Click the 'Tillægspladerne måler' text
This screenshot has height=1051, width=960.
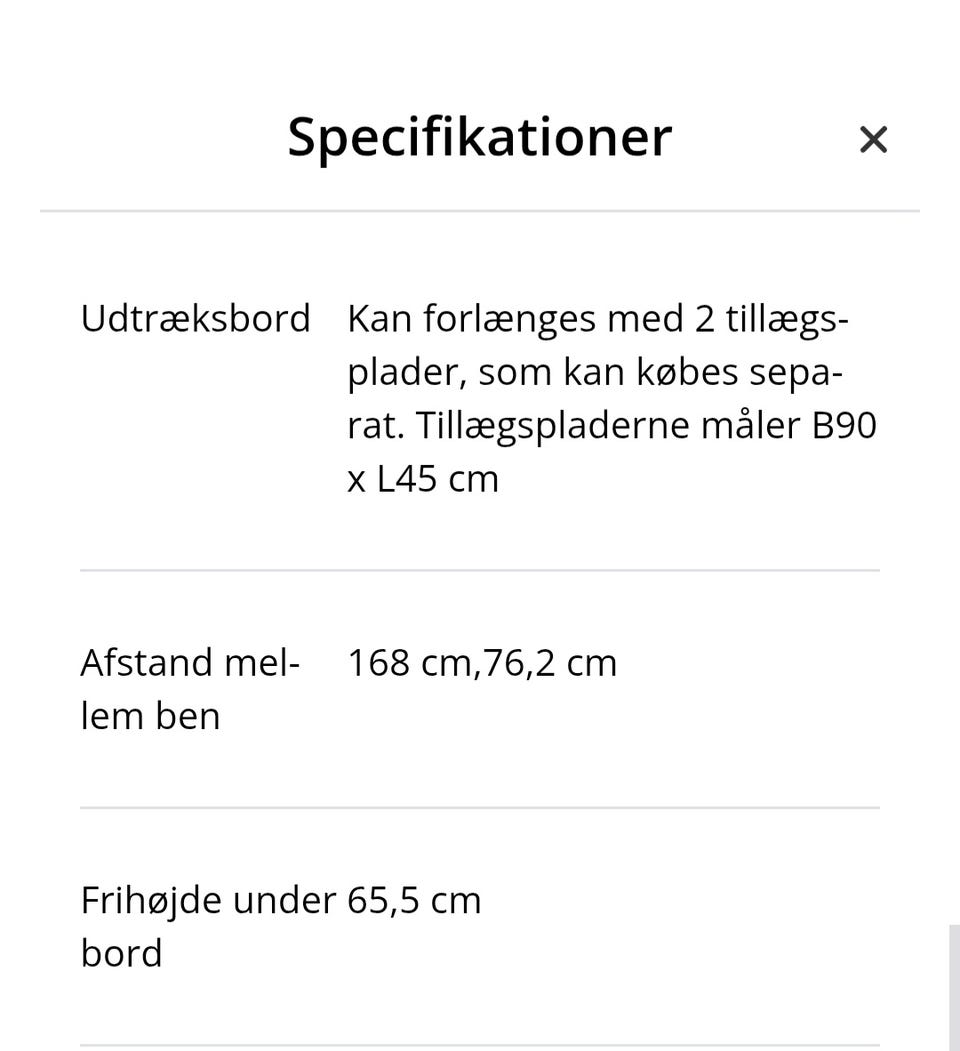(x=608, y=425)
